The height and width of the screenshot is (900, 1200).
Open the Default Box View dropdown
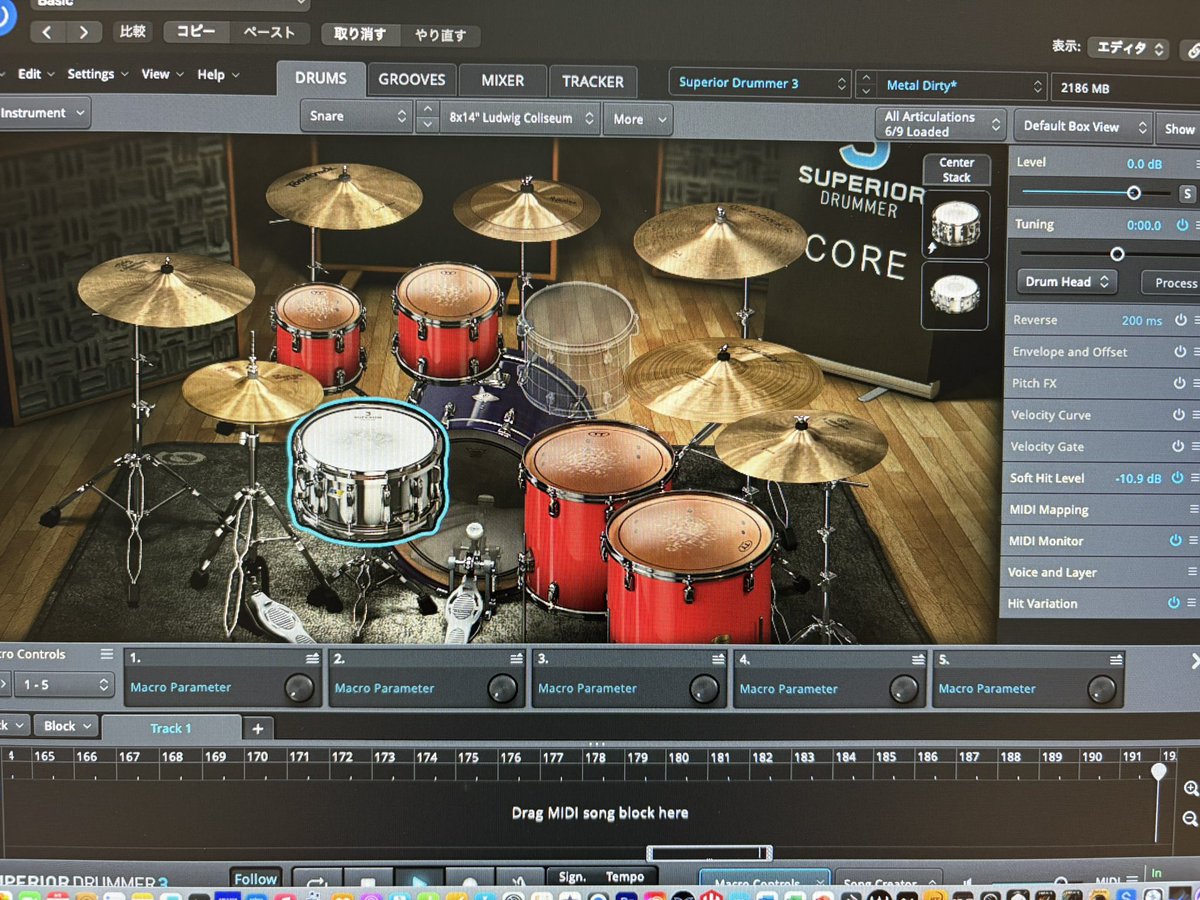[1083, 127]
